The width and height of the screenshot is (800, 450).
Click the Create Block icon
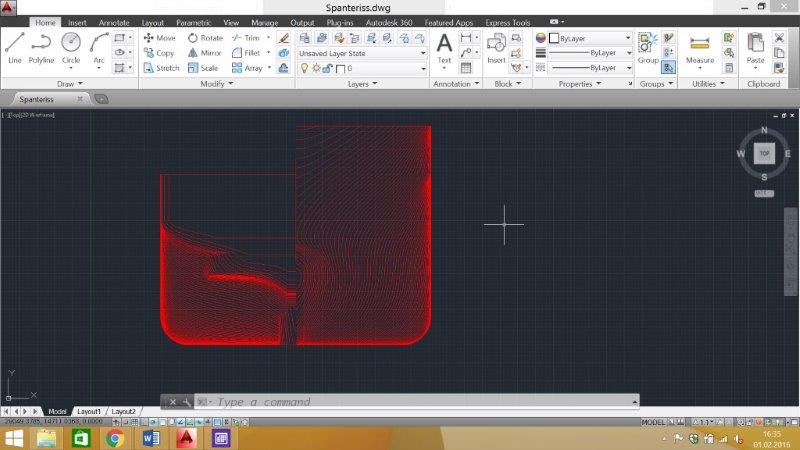pos(516,38)
